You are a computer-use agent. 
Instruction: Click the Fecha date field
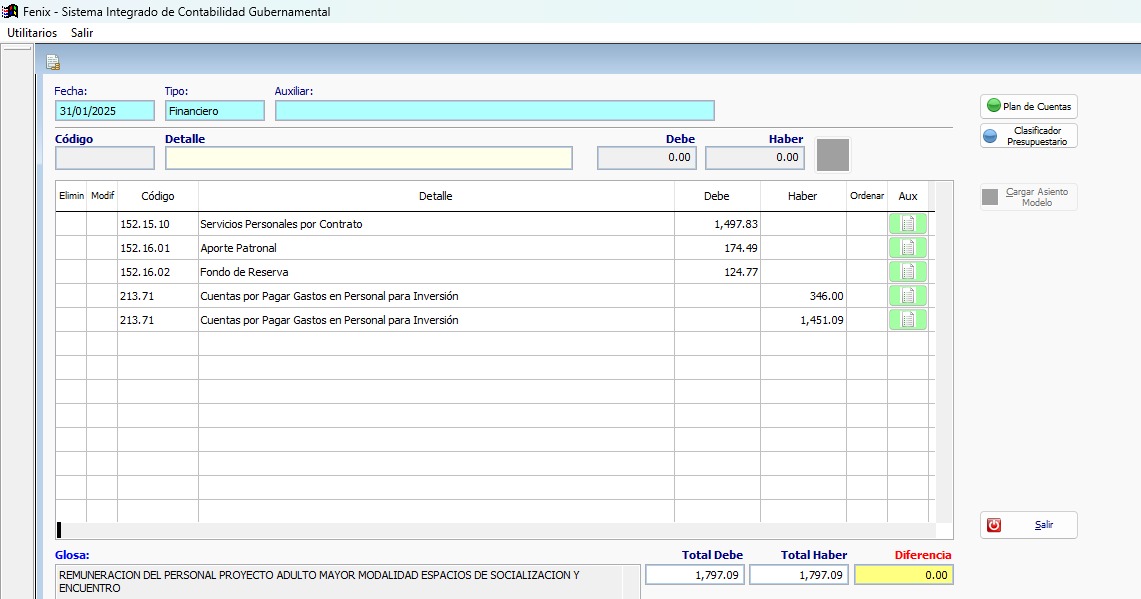(x=105, y=111)
